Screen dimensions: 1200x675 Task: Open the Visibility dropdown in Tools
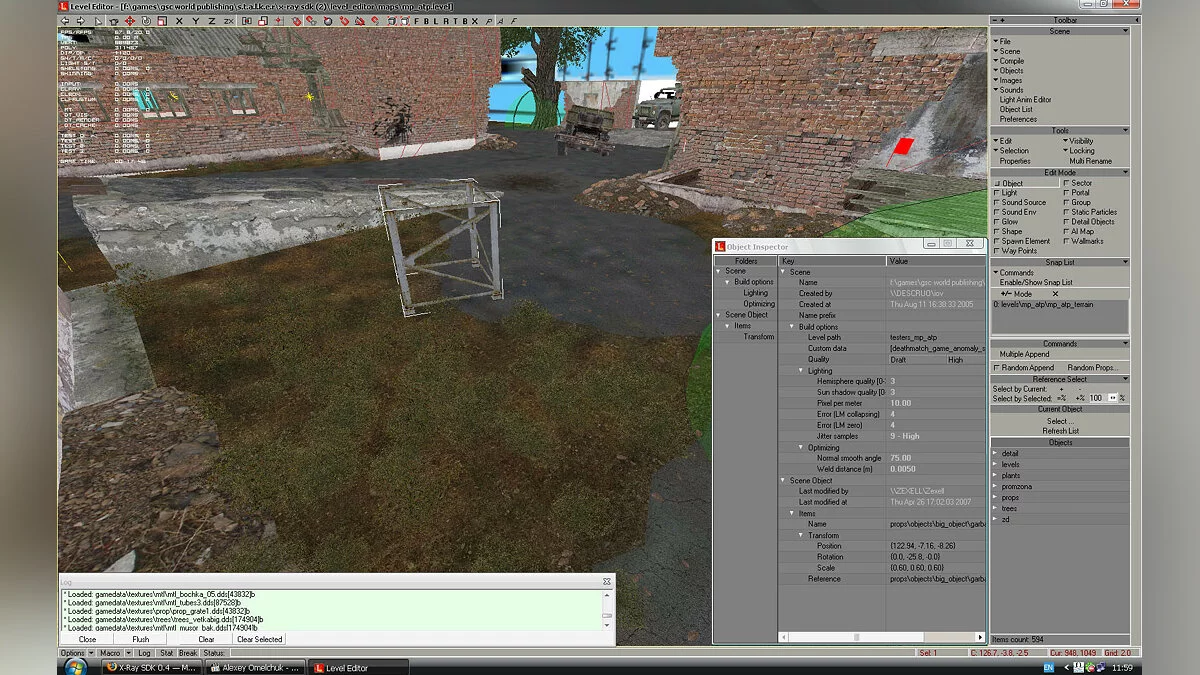click(x=1079, y=141)
